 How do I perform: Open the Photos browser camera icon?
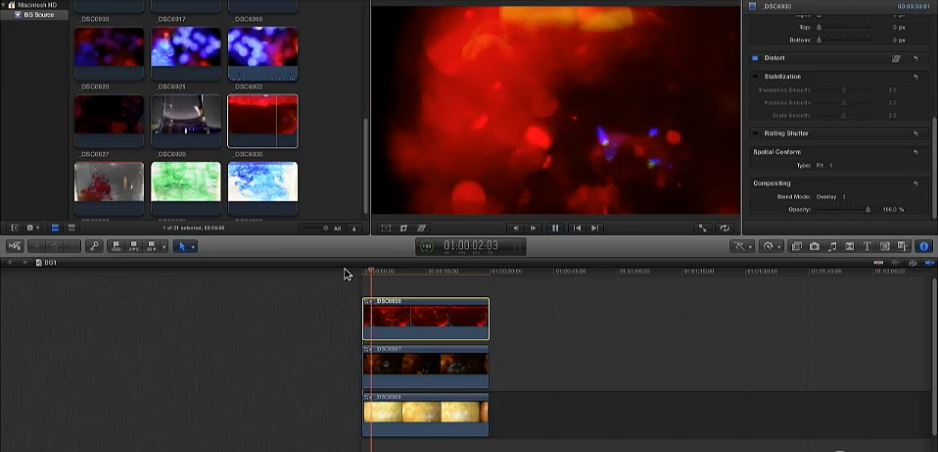[x=814, y=246]
